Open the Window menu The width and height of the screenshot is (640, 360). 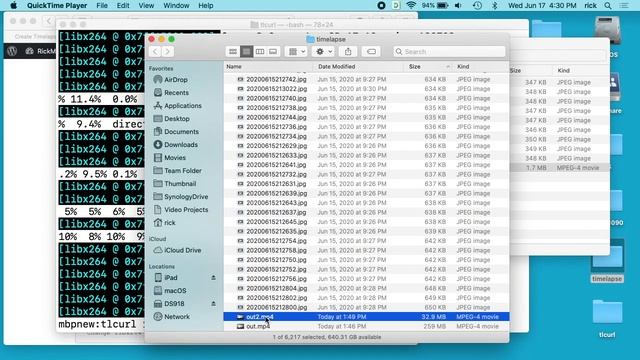click(176, 6)
